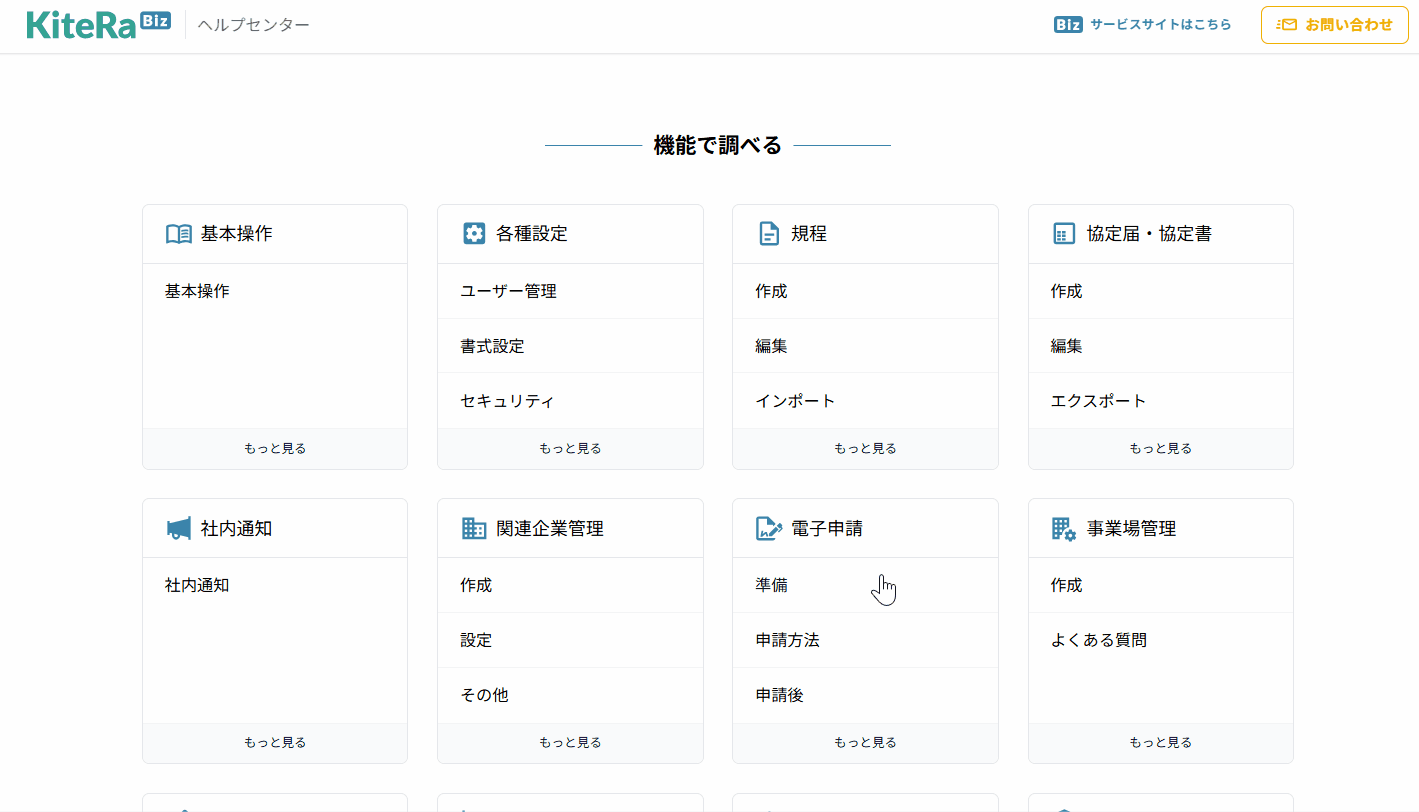Image resolution: width=1419 pixels, height=812 pixels.
Task: Expand もっと見る in 事業場管理 card
Action: tap(1161, 743)
